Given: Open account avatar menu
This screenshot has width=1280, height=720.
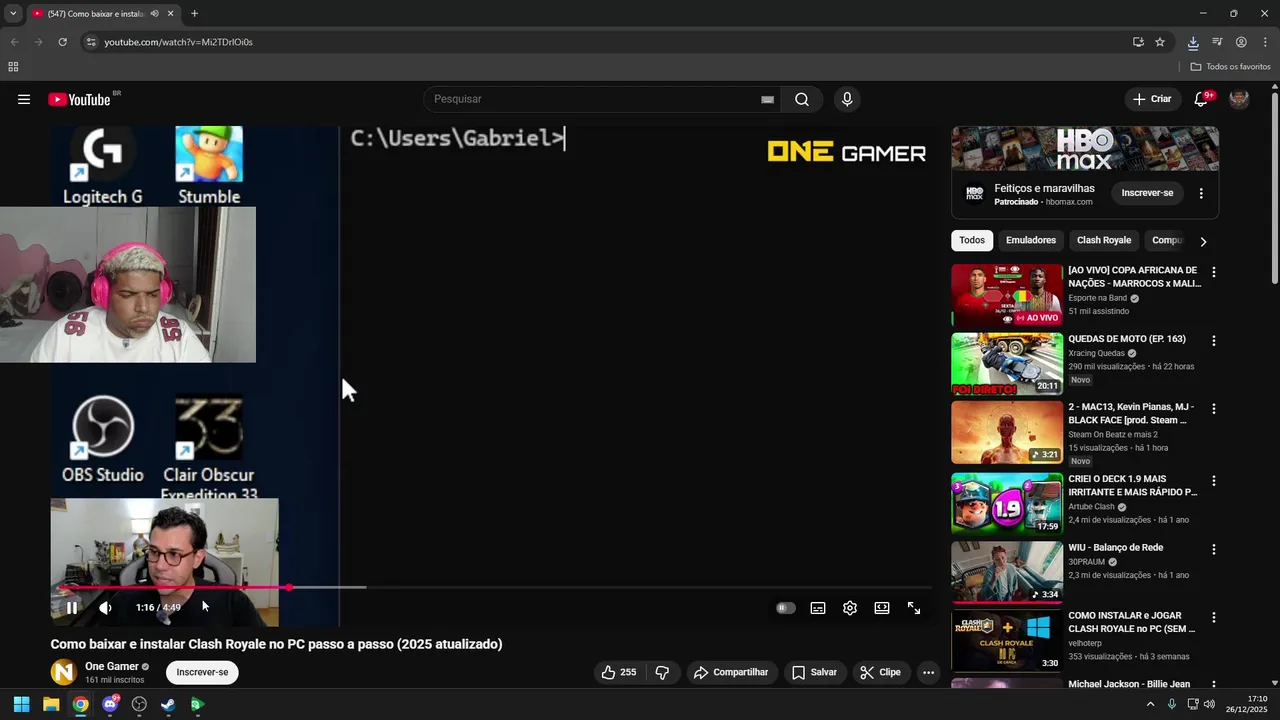Looking at the screenshot, I should tap(1239, 99).
